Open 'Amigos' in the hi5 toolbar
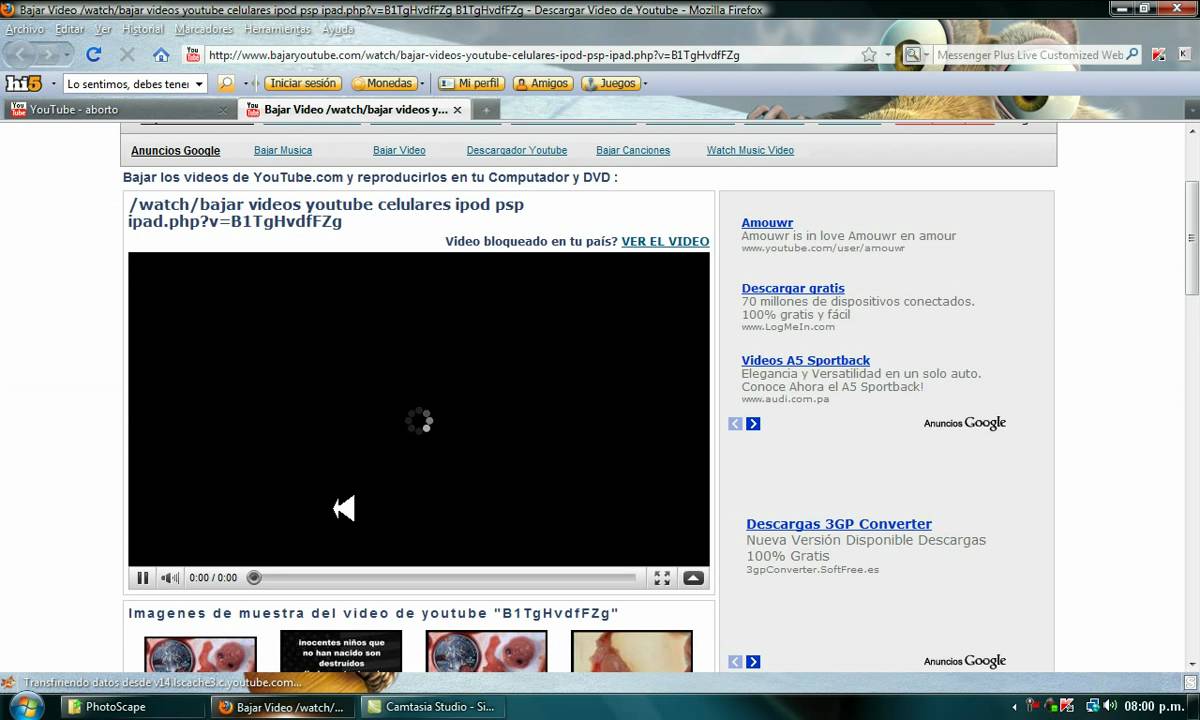The image size is (1200, 720). [543, 84]
